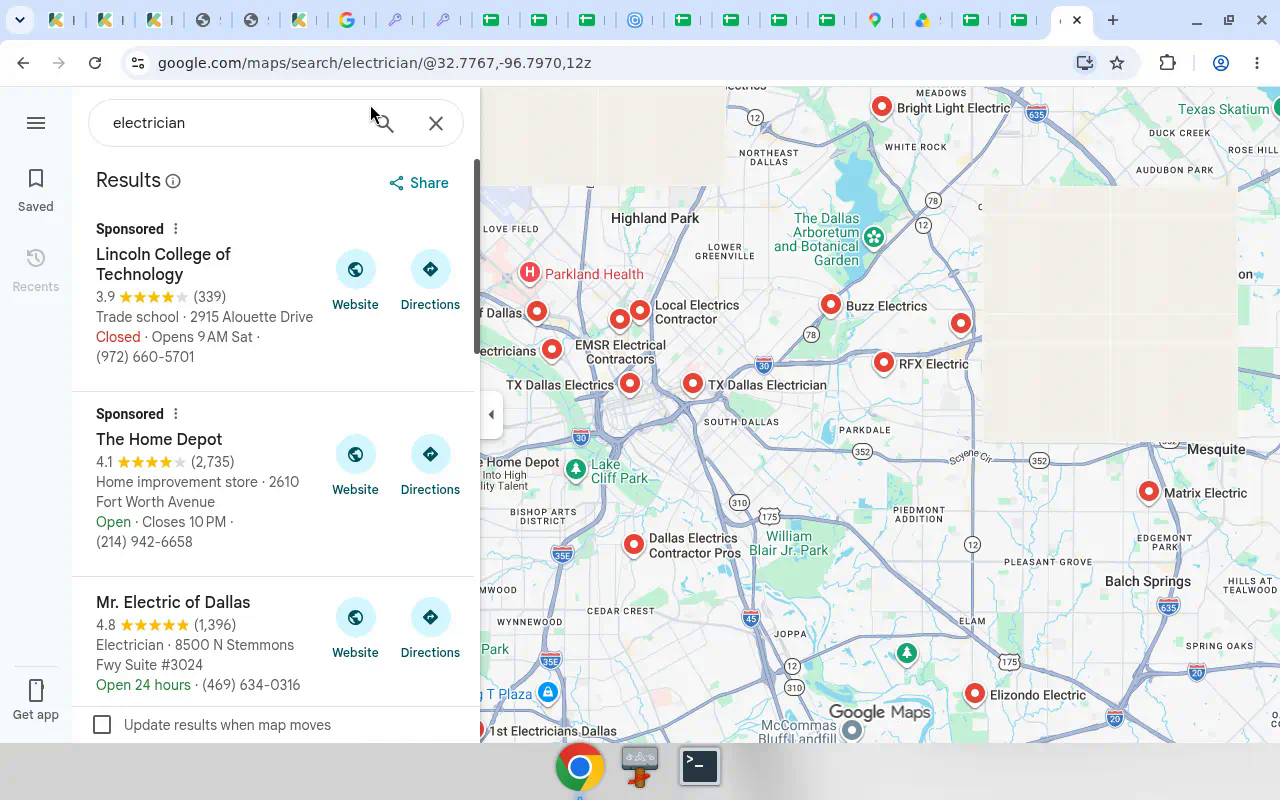Select the Matrix Electric map pin
1280x800 pixels.
[x=1149, y=491]
